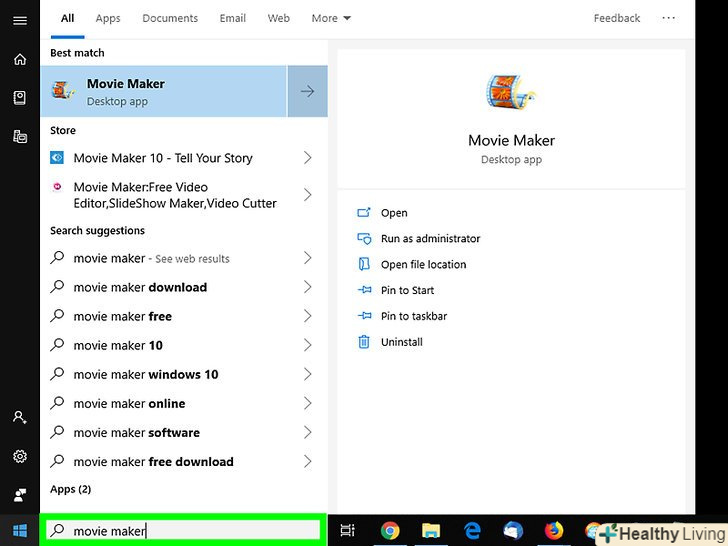Expand the More filter dropdown
The width and height of the screenshot is (728, 546).
coord(331,18)
